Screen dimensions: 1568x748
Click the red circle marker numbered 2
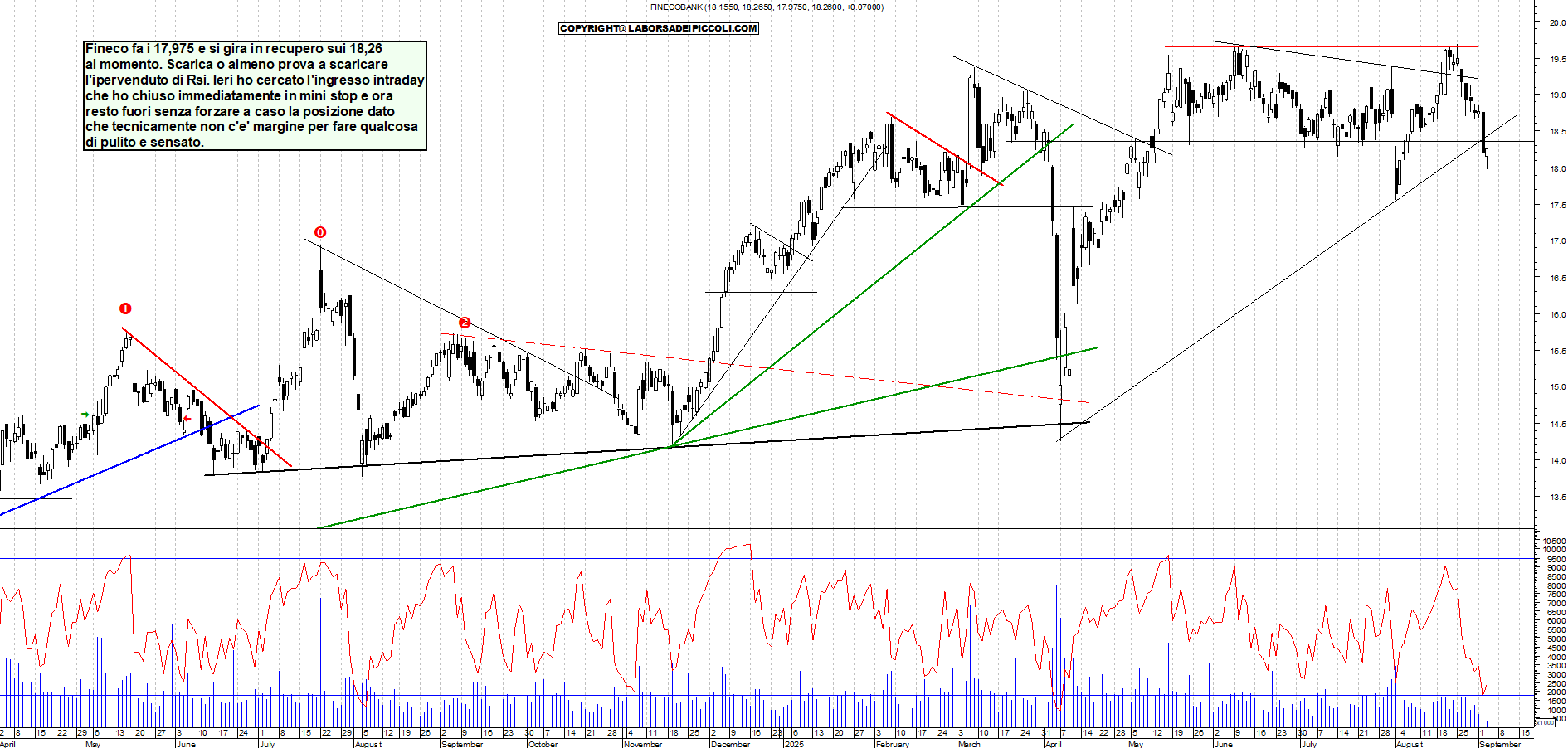[465, 323]
